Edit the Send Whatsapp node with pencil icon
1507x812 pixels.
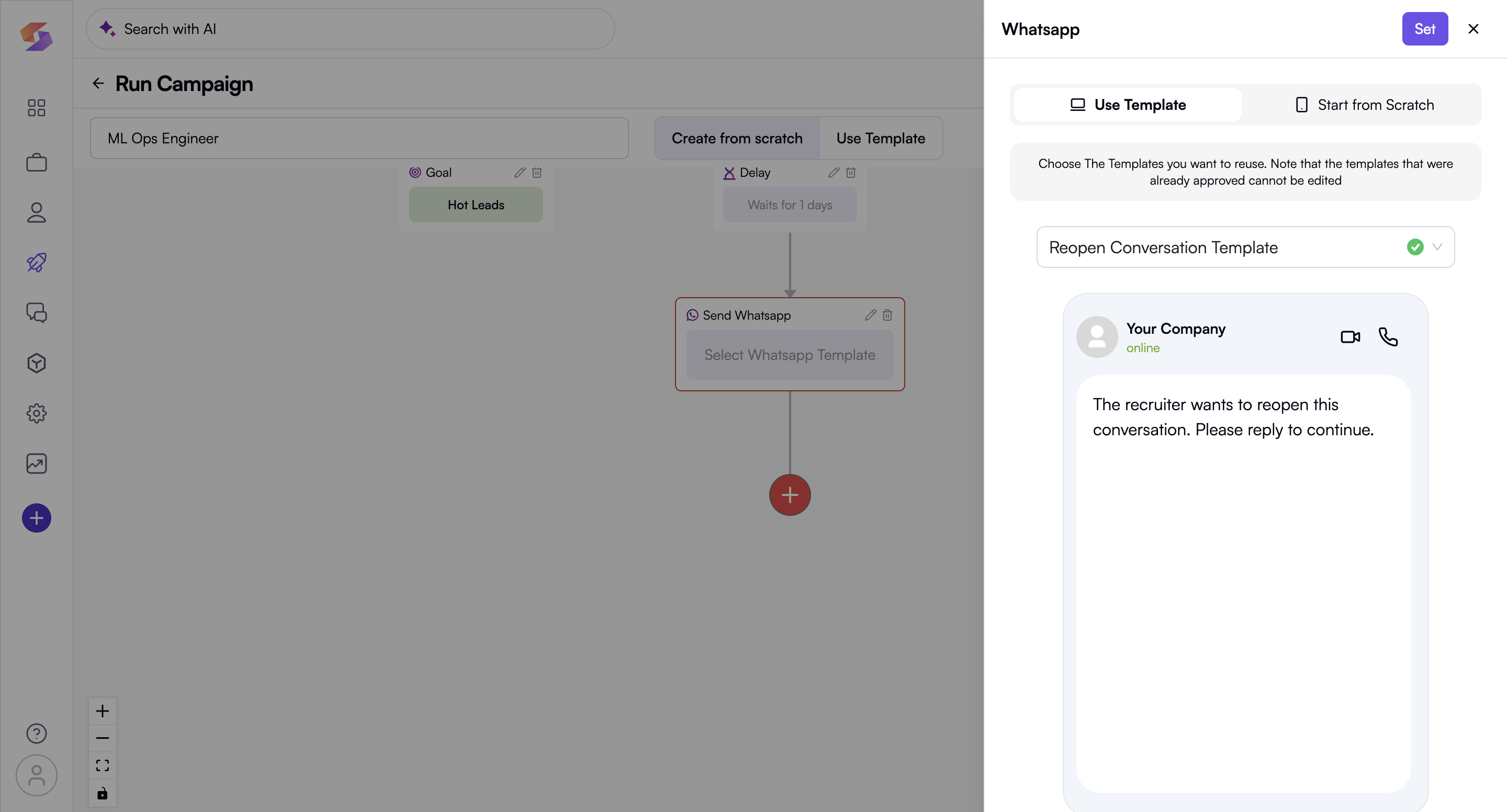click(x=871, y=315)
